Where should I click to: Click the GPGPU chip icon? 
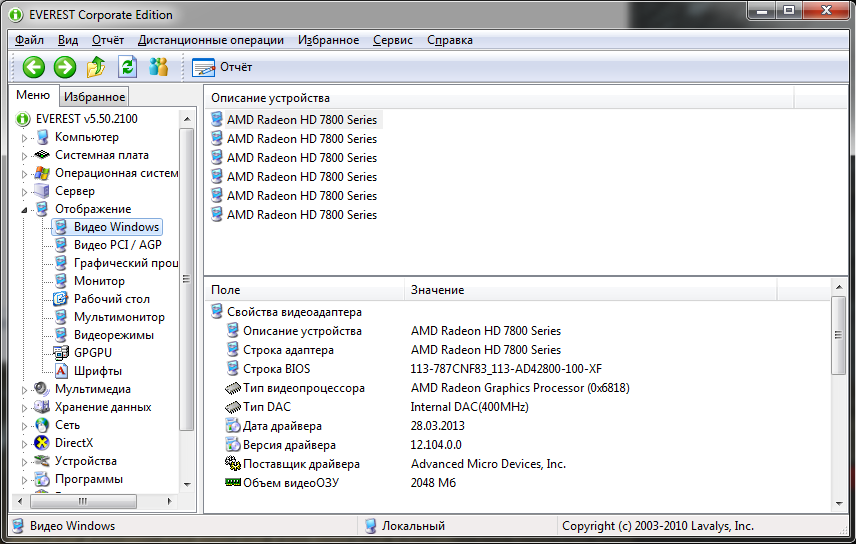coord(61,353)
